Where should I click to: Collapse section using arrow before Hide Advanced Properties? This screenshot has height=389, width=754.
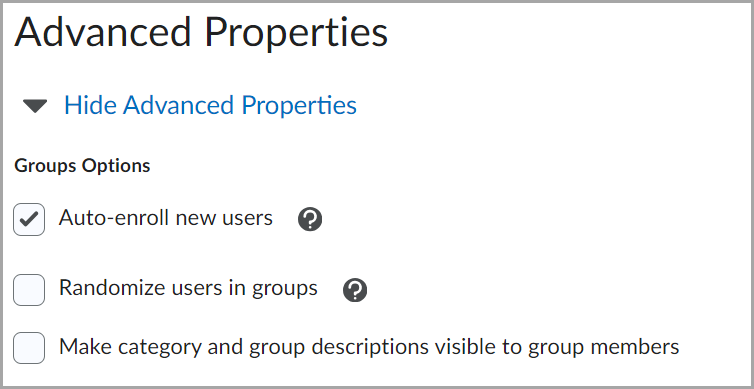pos(35,106)
